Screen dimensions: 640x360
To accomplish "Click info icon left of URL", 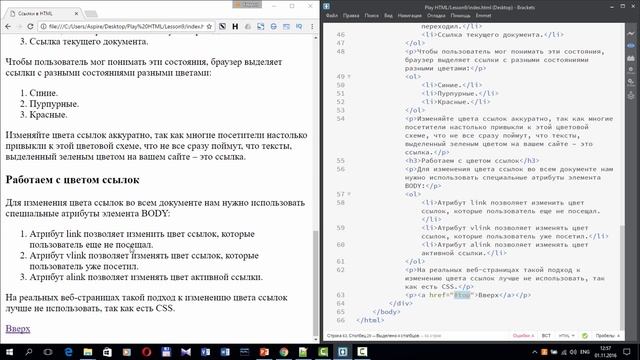I will pos(43,26).
